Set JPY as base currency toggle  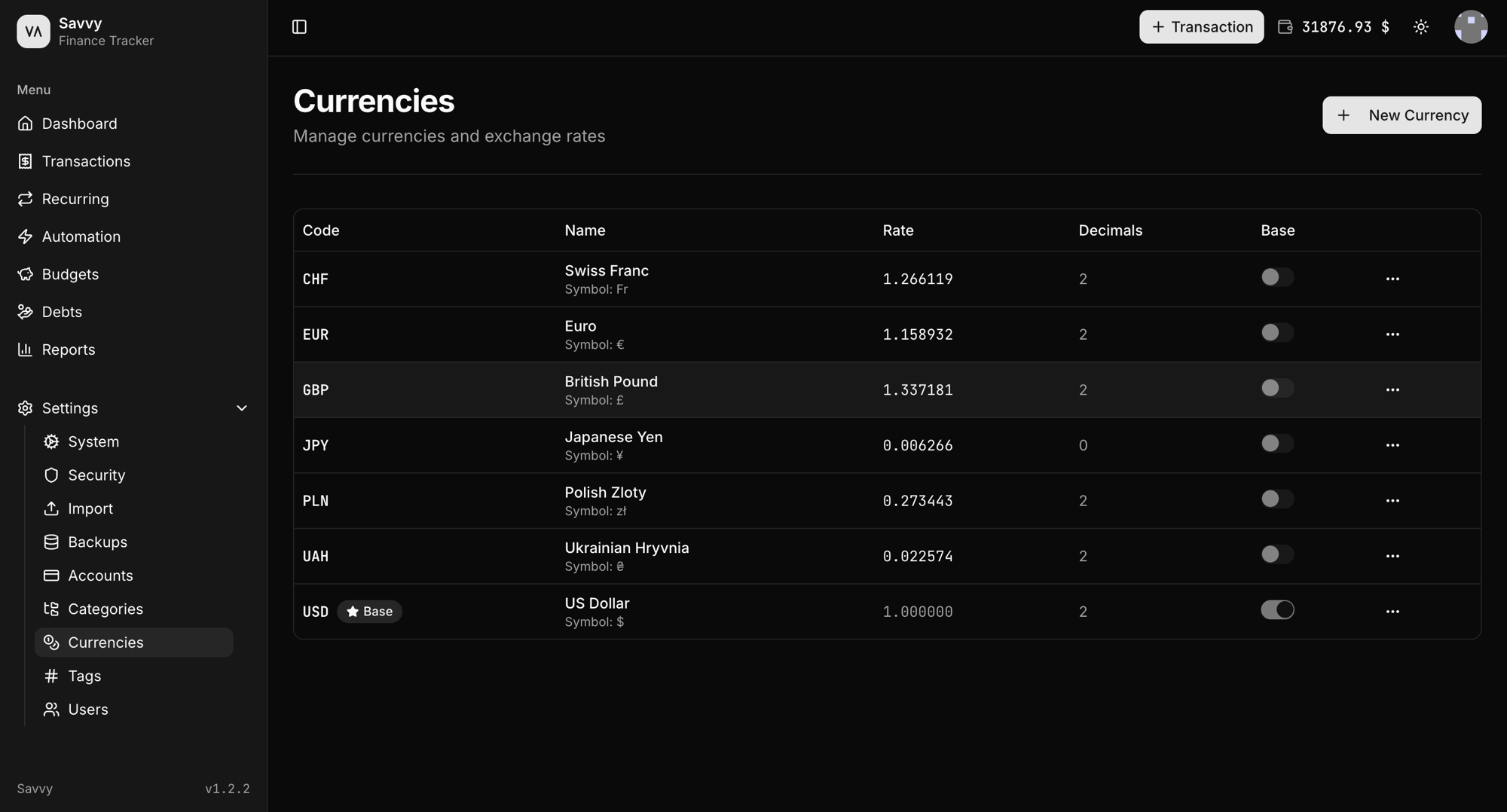pos(1277,444)
